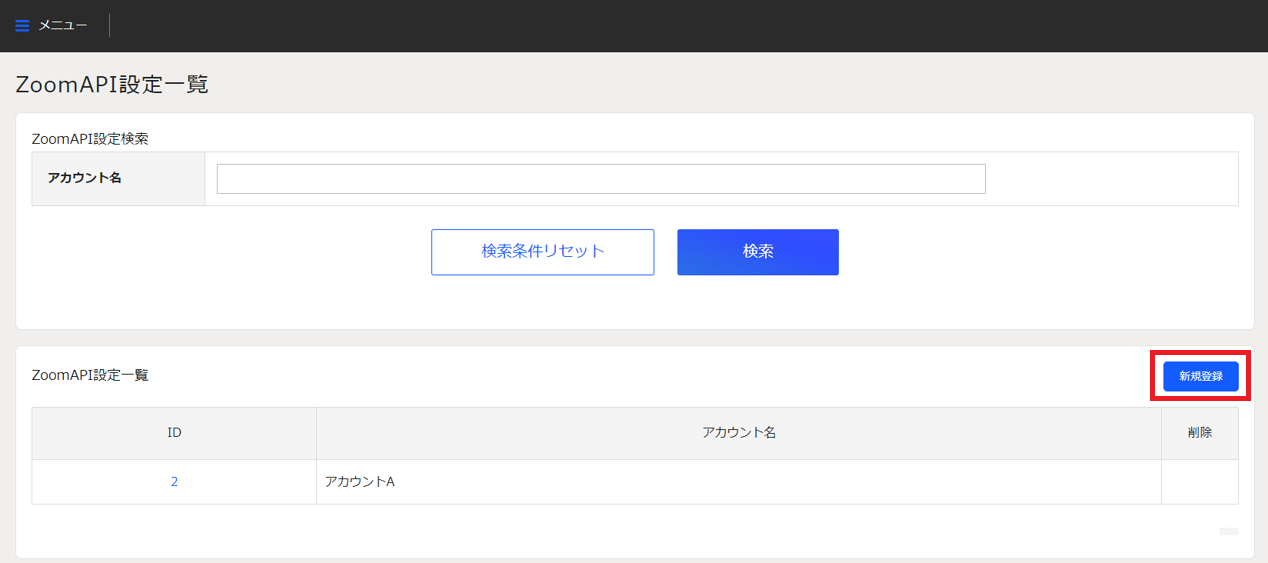Click the 新規登録 button
1268x563 pixels.
[1201, 377]
